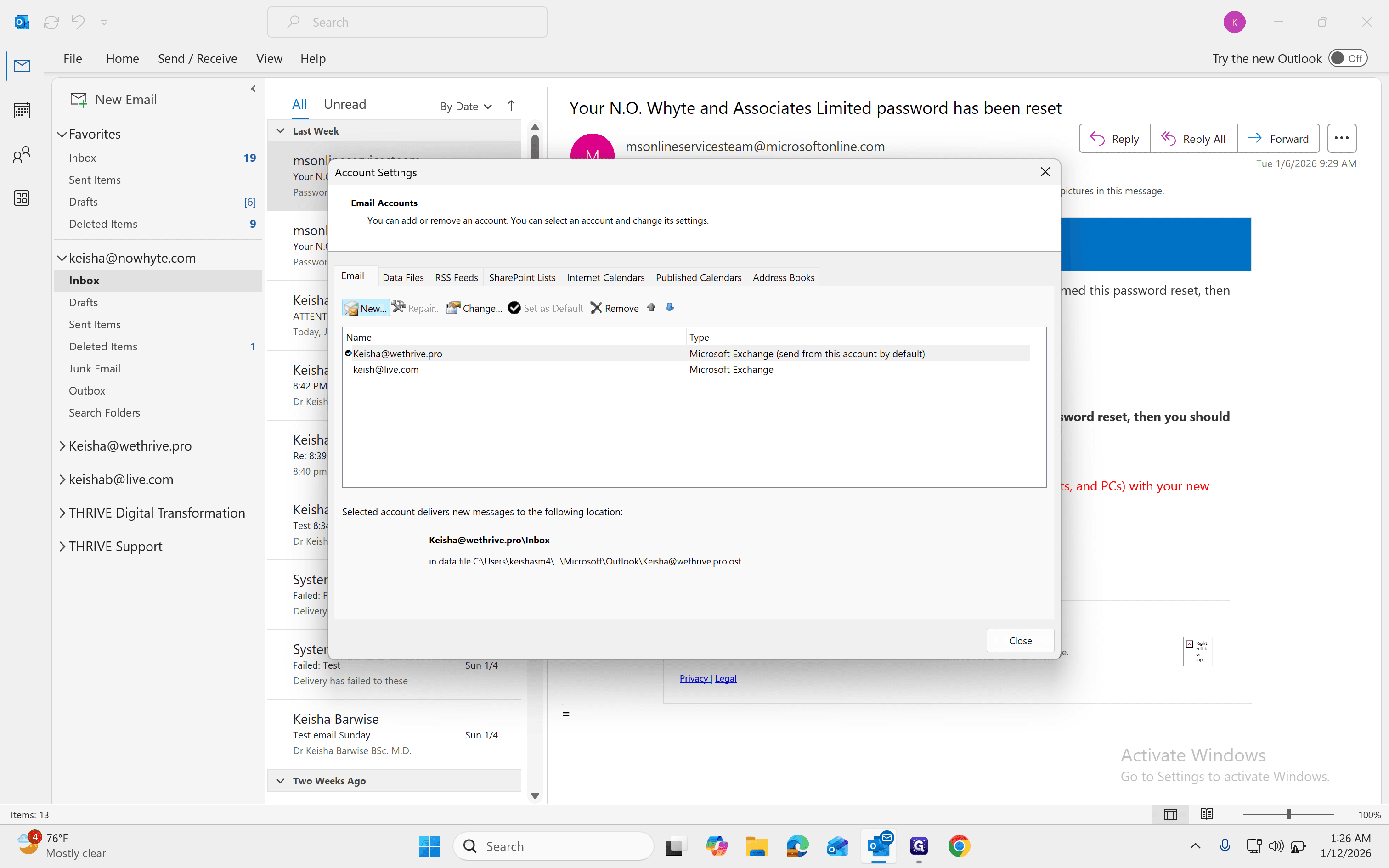Viewport: 1389px width, 868px height.
Task: Open the Junk Email folder
Action: 94,368
